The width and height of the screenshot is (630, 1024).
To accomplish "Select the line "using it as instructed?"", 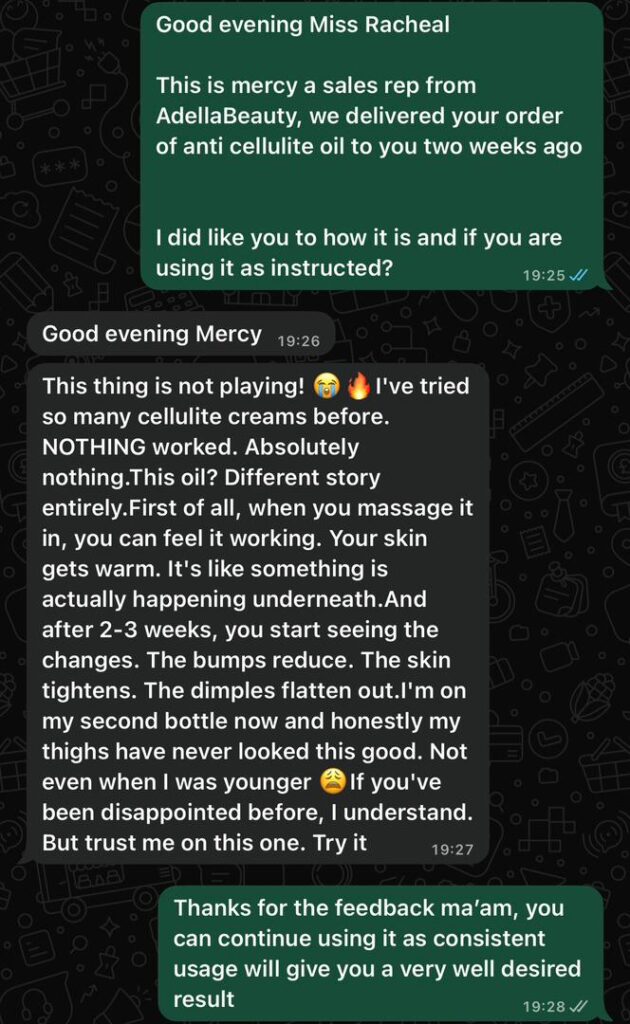I will (274, 268).
